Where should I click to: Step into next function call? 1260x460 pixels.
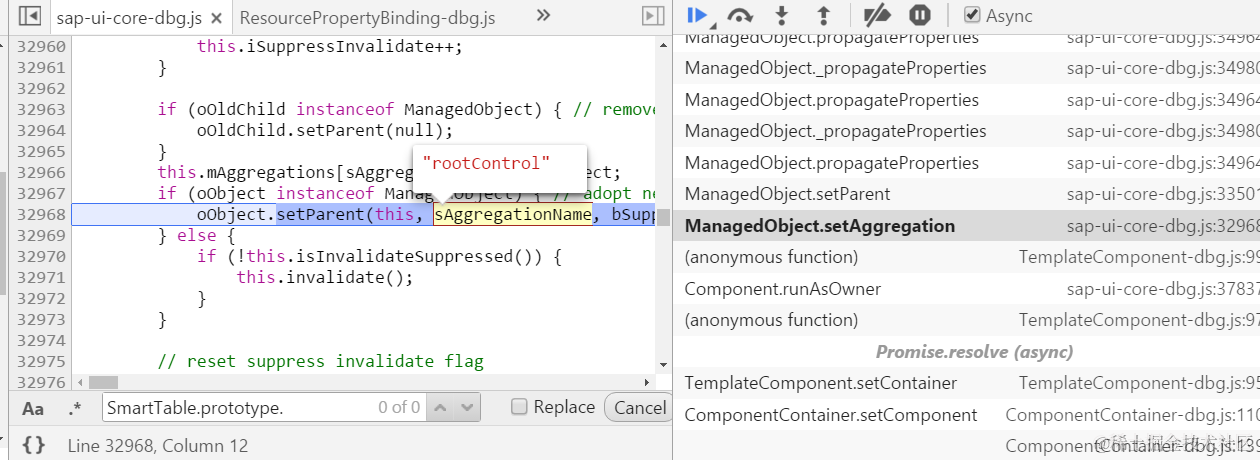(x=782, y=15)
